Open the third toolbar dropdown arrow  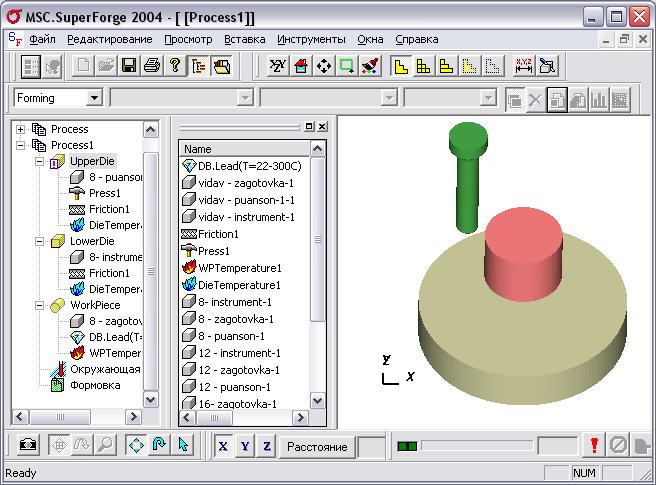point(389,98)
